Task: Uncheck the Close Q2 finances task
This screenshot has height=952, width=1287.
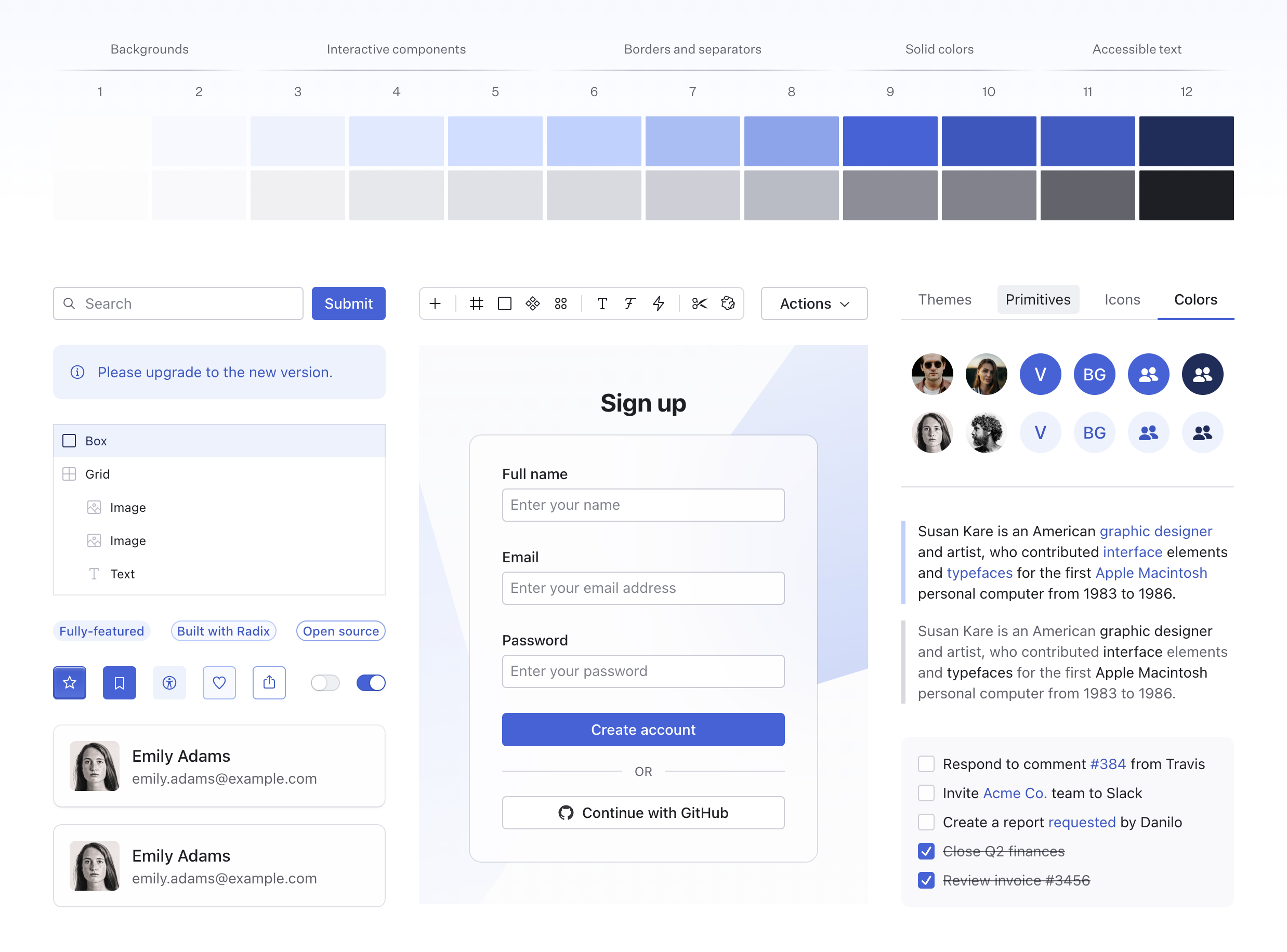Action: 926,851
